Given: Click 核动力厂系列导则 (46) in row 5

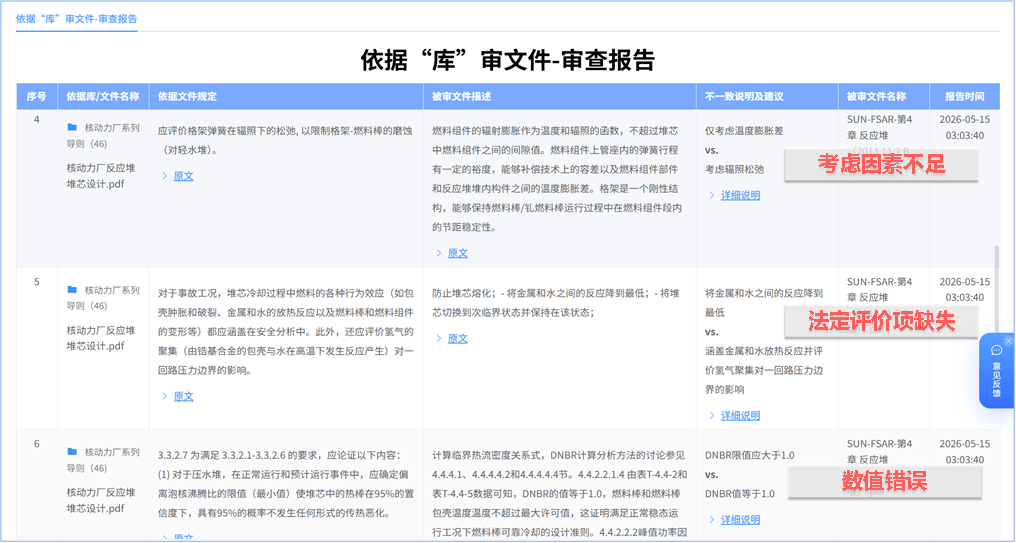Looking at the screenshot, I should click(103, 297).
